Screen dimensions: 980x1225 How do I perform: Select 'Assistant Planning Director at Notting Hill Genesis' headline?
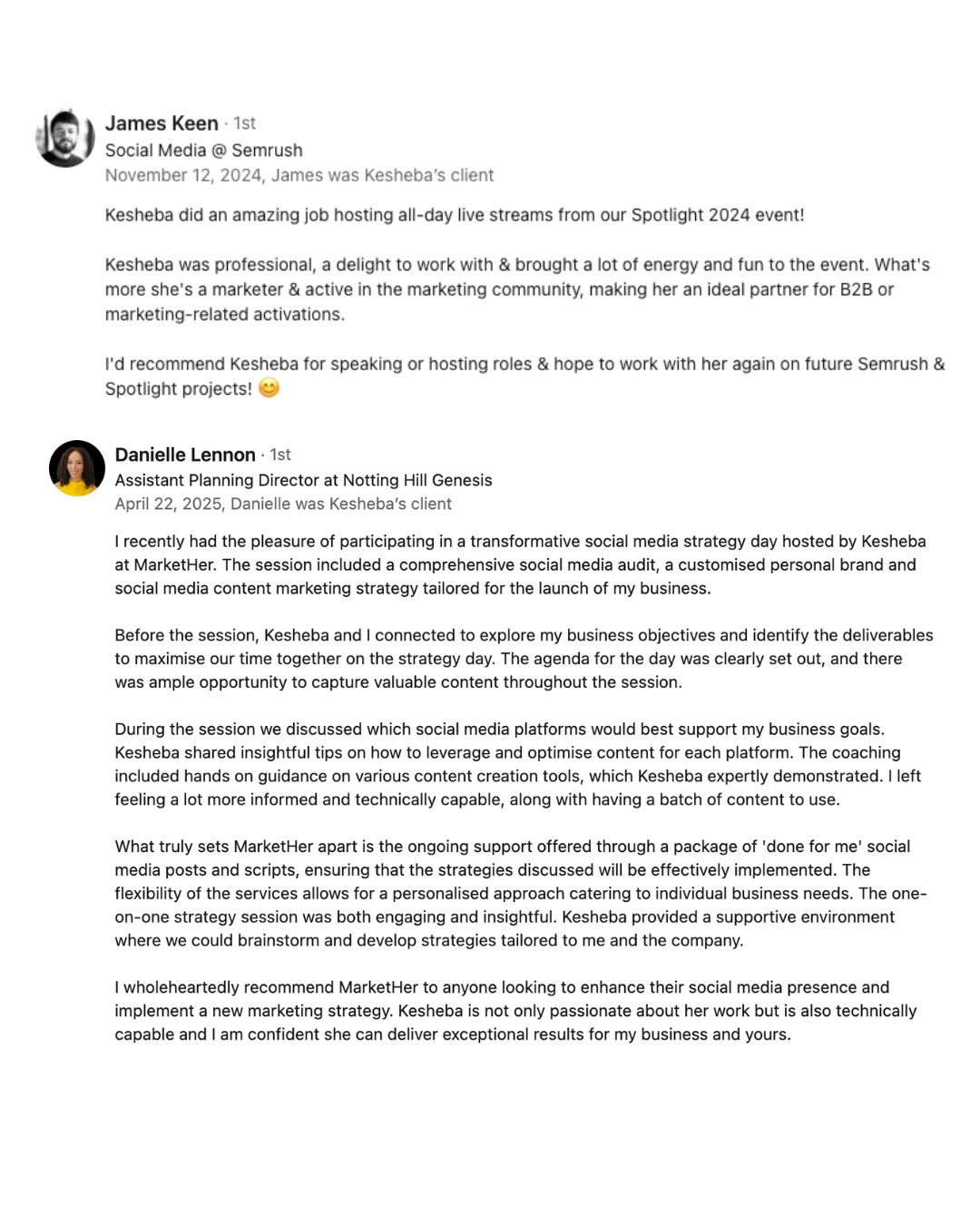(x=304, y=480)
